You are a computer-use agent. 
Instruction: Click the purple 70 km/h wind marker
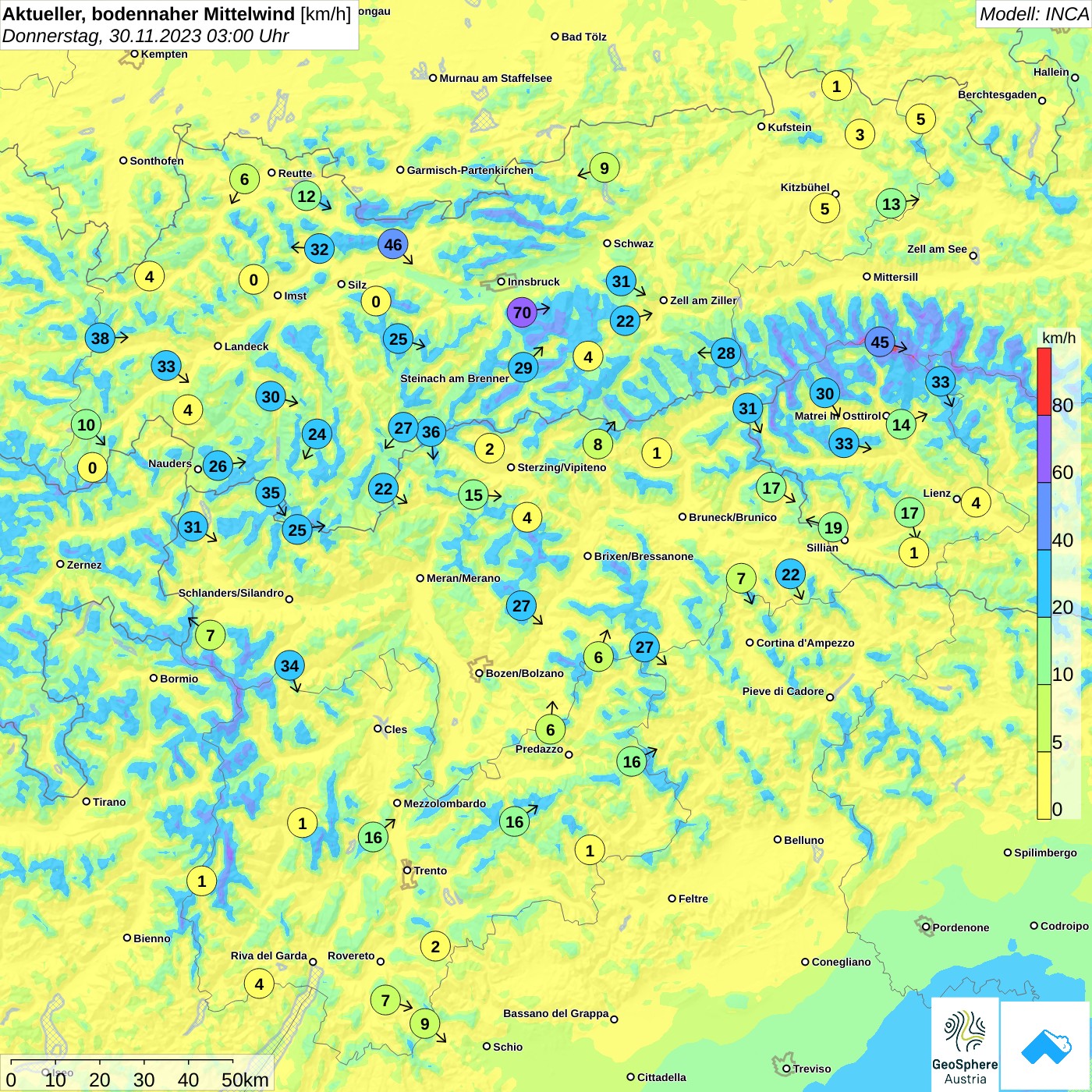522,313
